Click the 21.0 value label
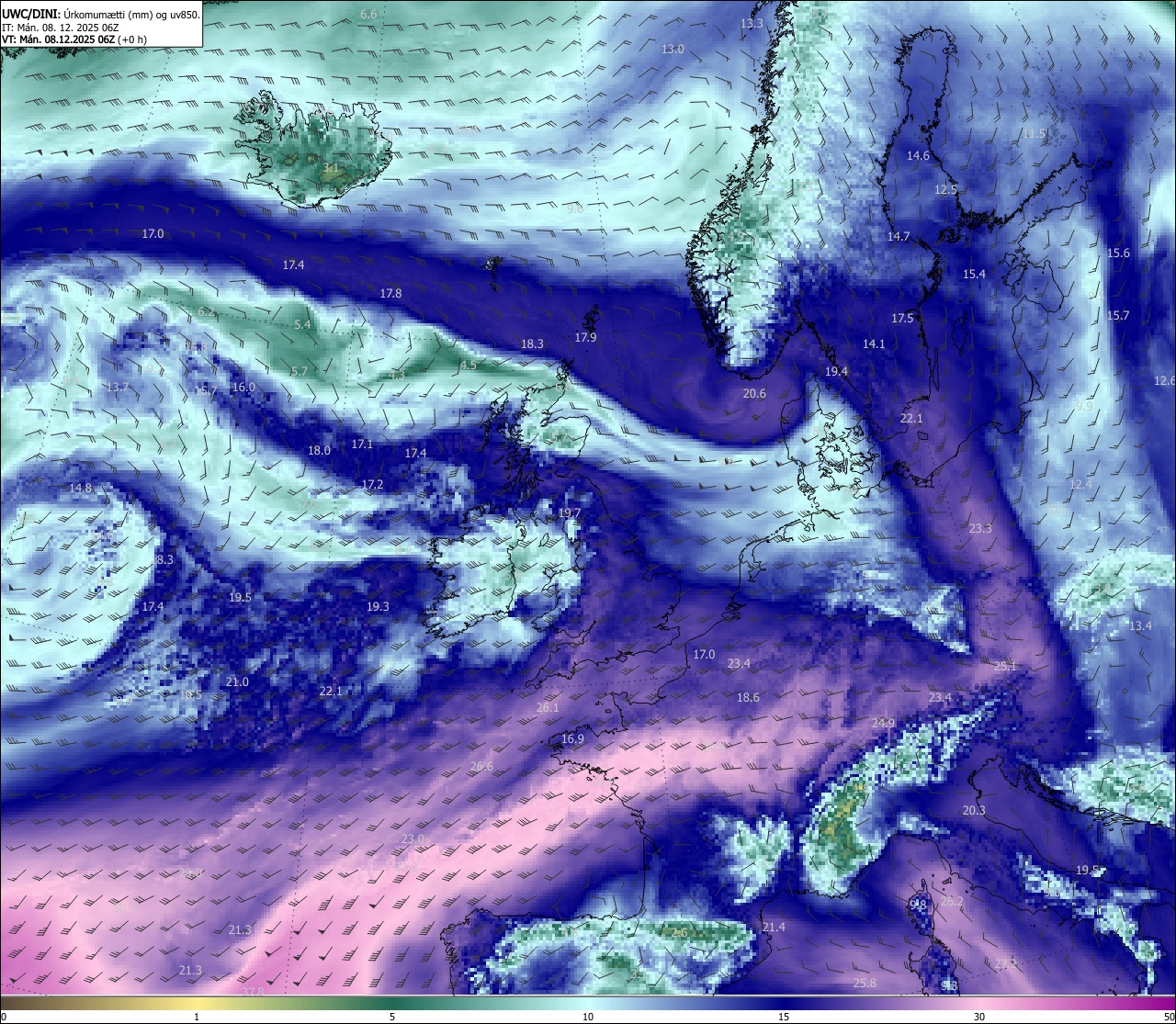1176x1024 pixels. pos(237,681)
